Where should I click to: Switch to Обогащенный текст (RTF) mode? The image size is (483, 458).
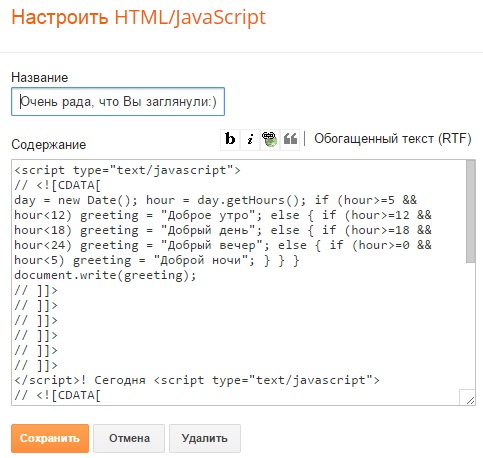click(x=393, y=139)
